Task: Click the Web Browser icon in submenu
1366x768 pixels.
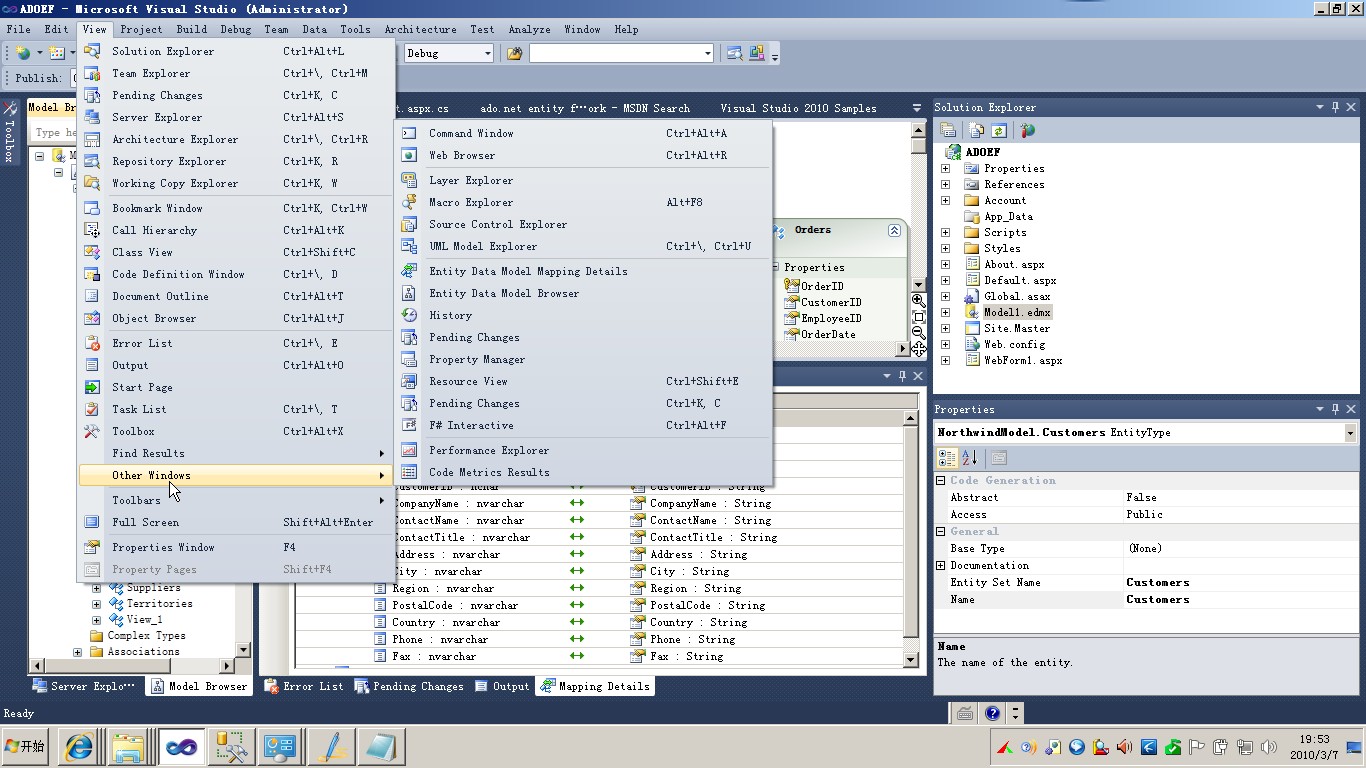Action: [x=409, y=155]
